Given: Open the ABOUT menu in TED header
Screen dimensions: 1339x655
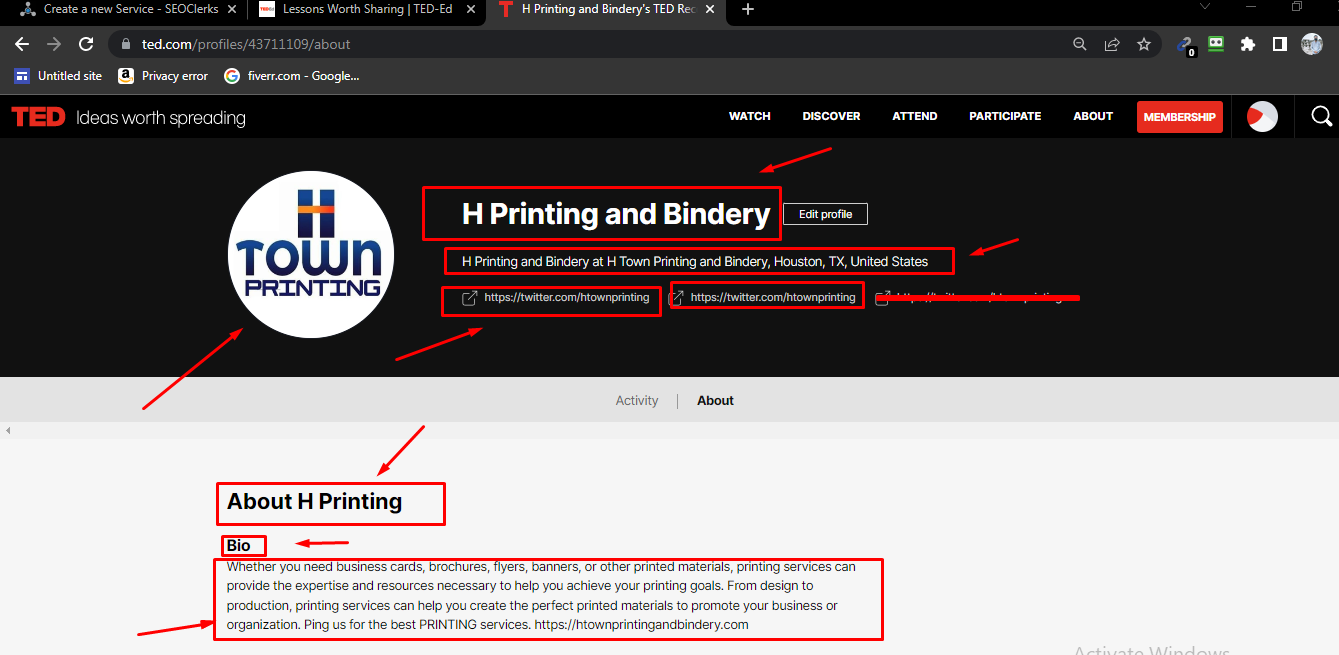Looking at the screenshot, I should click(x=1093, y=117).
